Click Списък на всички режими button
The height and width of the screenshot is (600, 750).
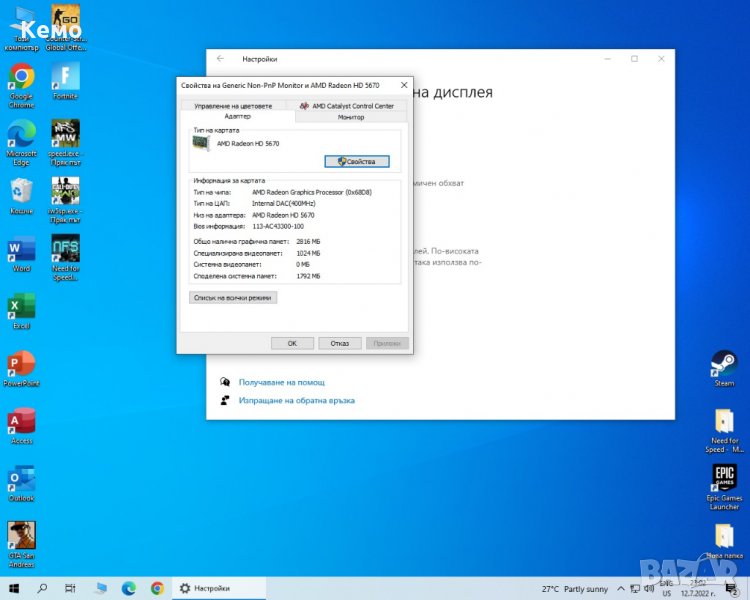coord(233,297)
